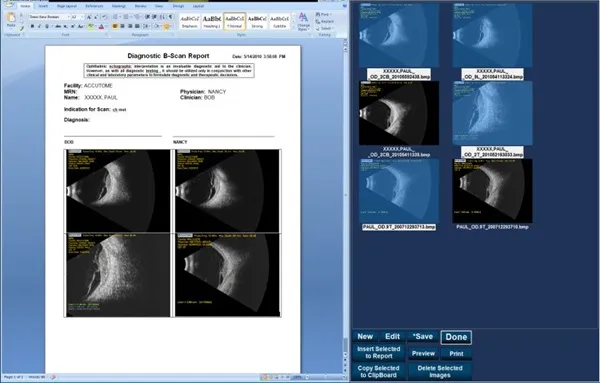This screenshot has height=383, width=600.
Task: Apply center alignment to the paragraph
Action: click(x=122, y=26)
